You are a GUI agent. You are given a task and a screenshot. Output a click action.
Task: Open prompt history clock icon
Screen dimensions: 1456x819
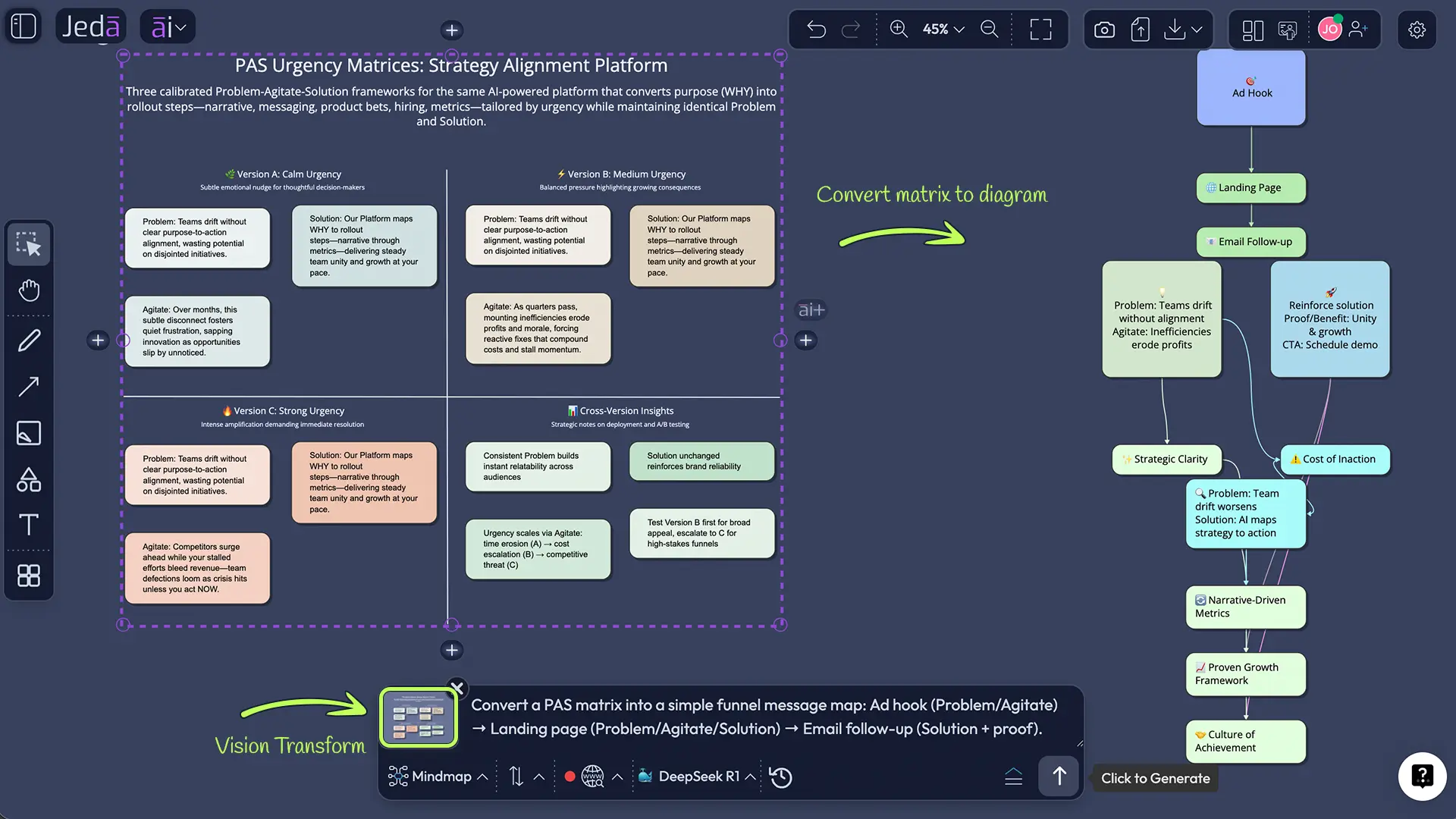pyautogui.click(x=780, y=777)
